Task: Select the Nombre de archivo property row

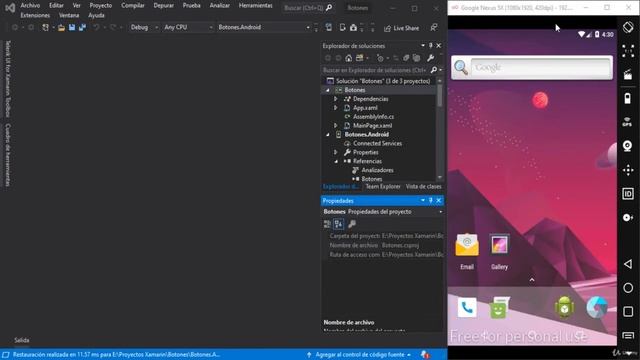Action: point(383,245)
